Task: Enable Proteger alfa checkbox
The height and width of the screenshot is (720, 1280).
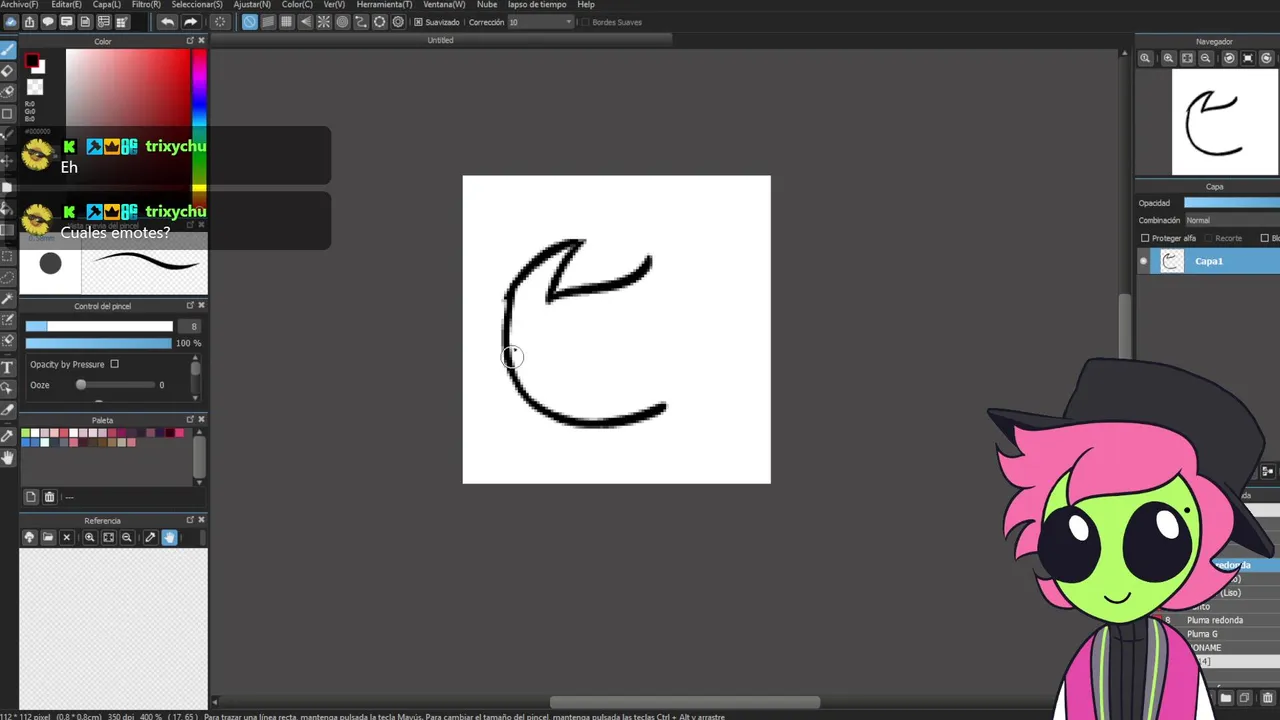Action: (x=1145, y=238)
